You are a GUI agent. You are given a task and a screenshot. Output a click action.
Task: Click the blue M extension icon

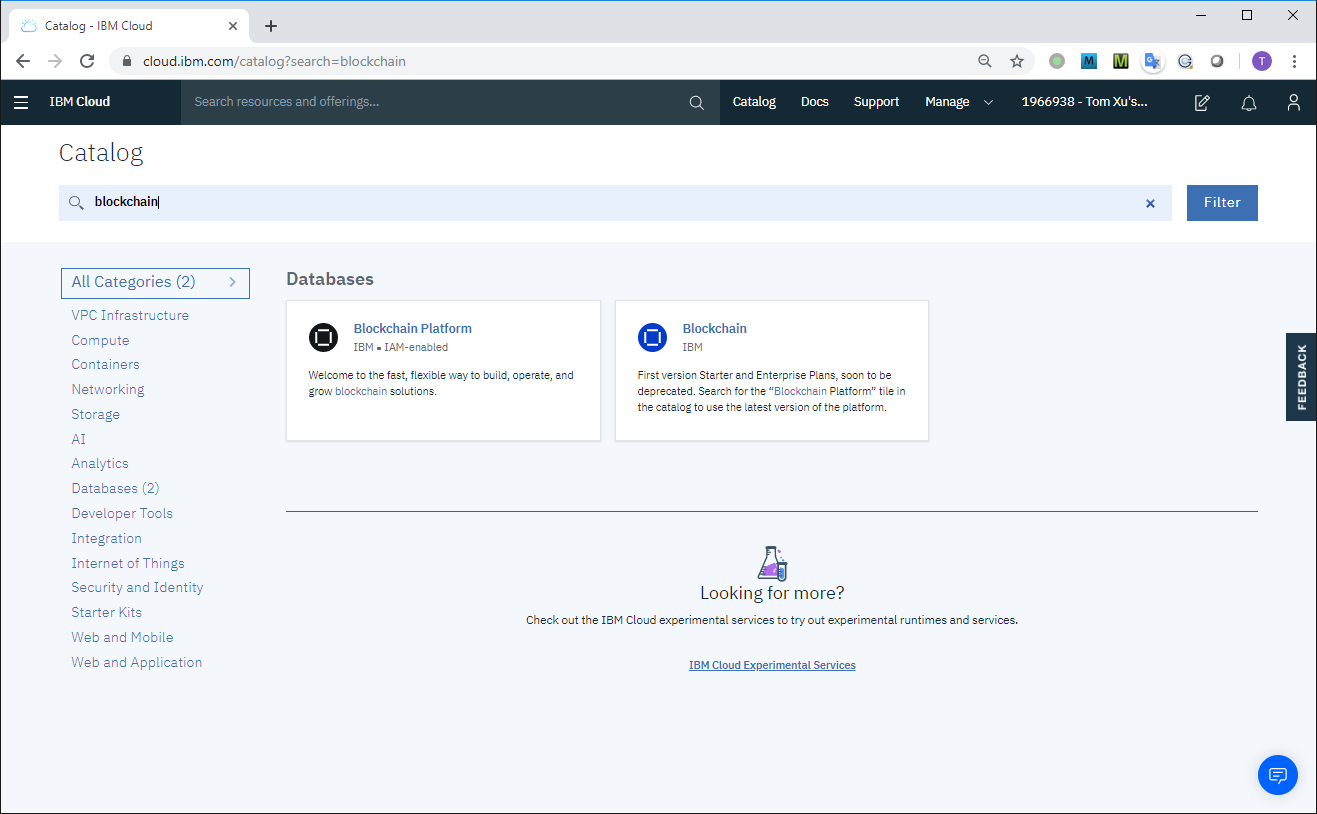coord(1089,61)
